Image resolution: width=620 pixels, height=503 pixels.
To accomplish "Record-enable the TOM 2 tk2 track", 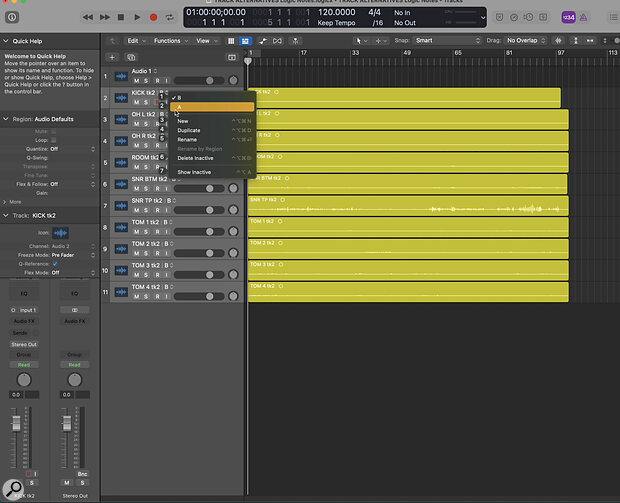I will coord(157,253).
